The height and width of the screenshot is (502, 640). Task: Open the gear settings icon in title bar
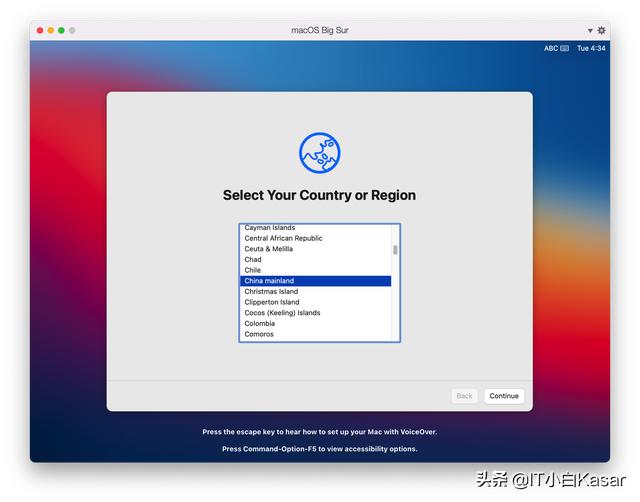point(601,30)
